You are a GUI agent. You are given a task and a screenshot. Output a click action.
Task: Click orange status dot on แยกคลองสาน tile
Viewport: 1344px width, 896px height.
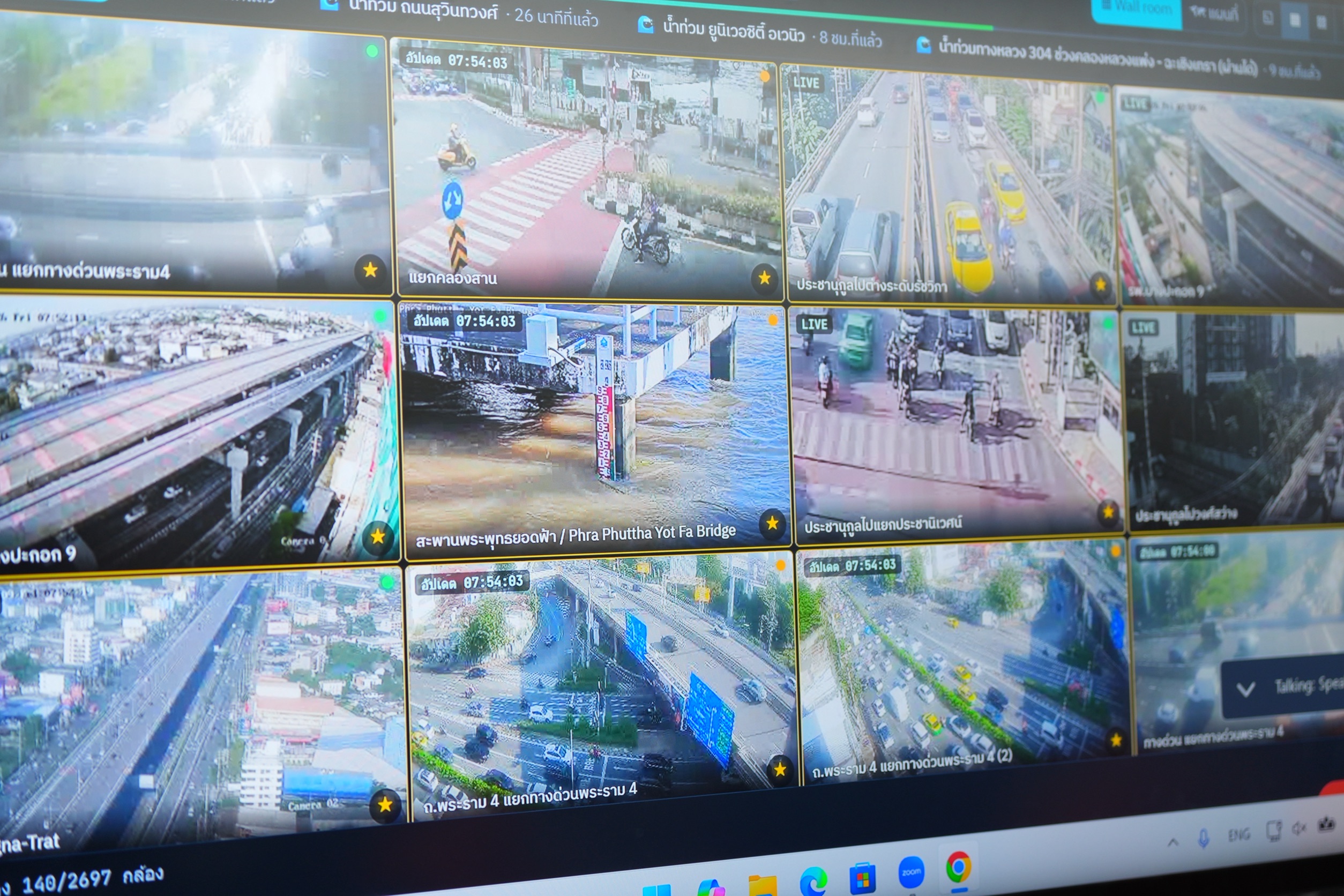765,76
